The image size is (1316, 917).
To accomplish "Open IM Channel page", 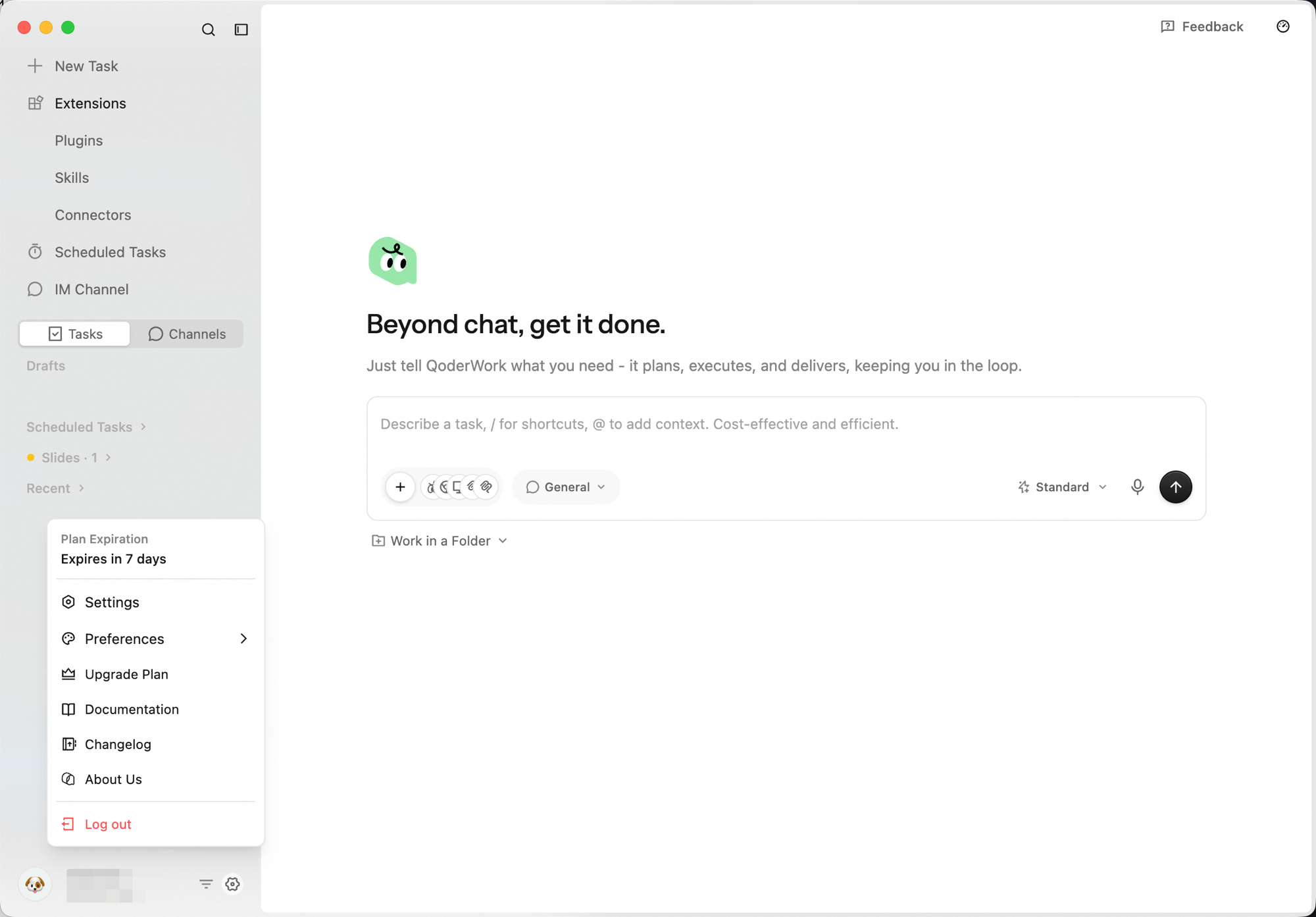I will point(91,290).
